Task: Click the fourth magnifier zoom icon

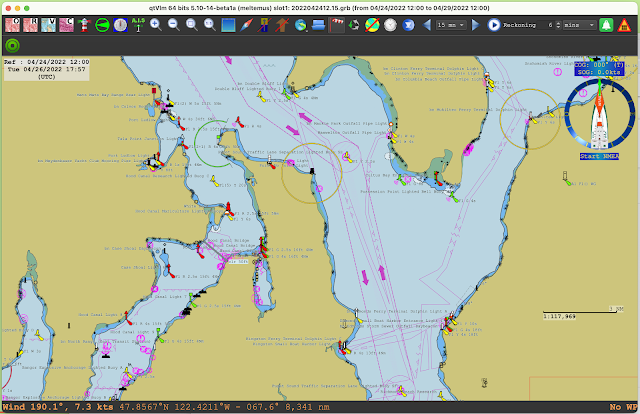Action: pos(210,25)
